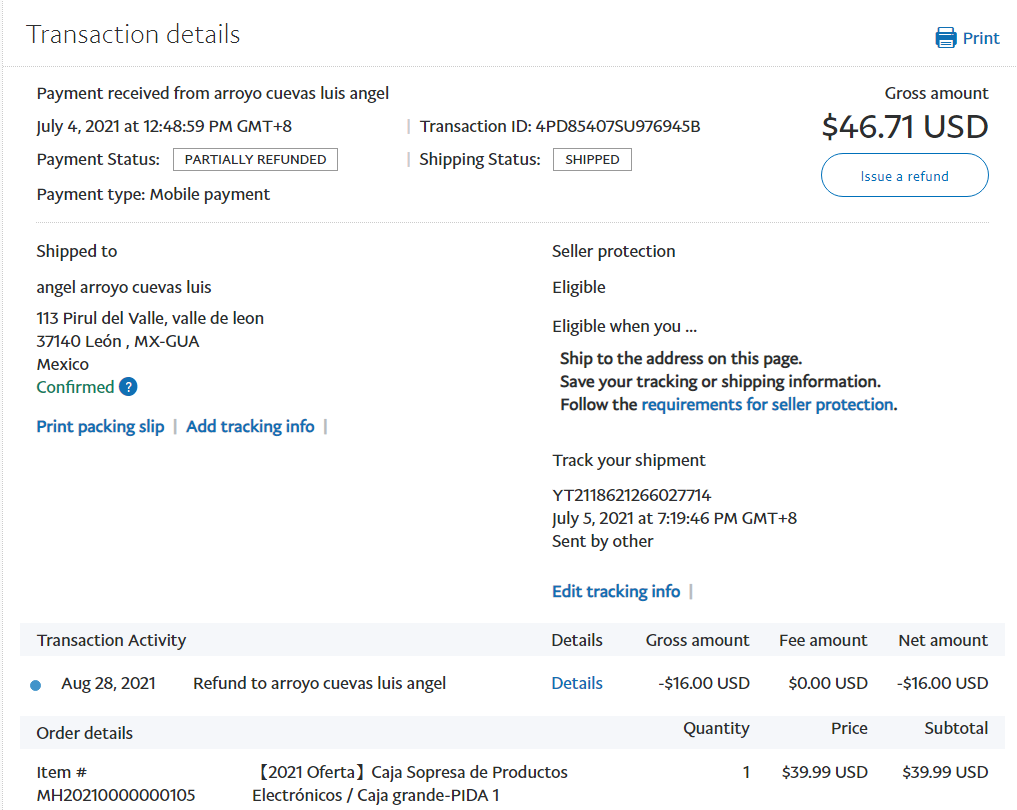Open the Confirmed address help icon
The width and height of the screenshot is (1017, 810).
tap(128, 387)
